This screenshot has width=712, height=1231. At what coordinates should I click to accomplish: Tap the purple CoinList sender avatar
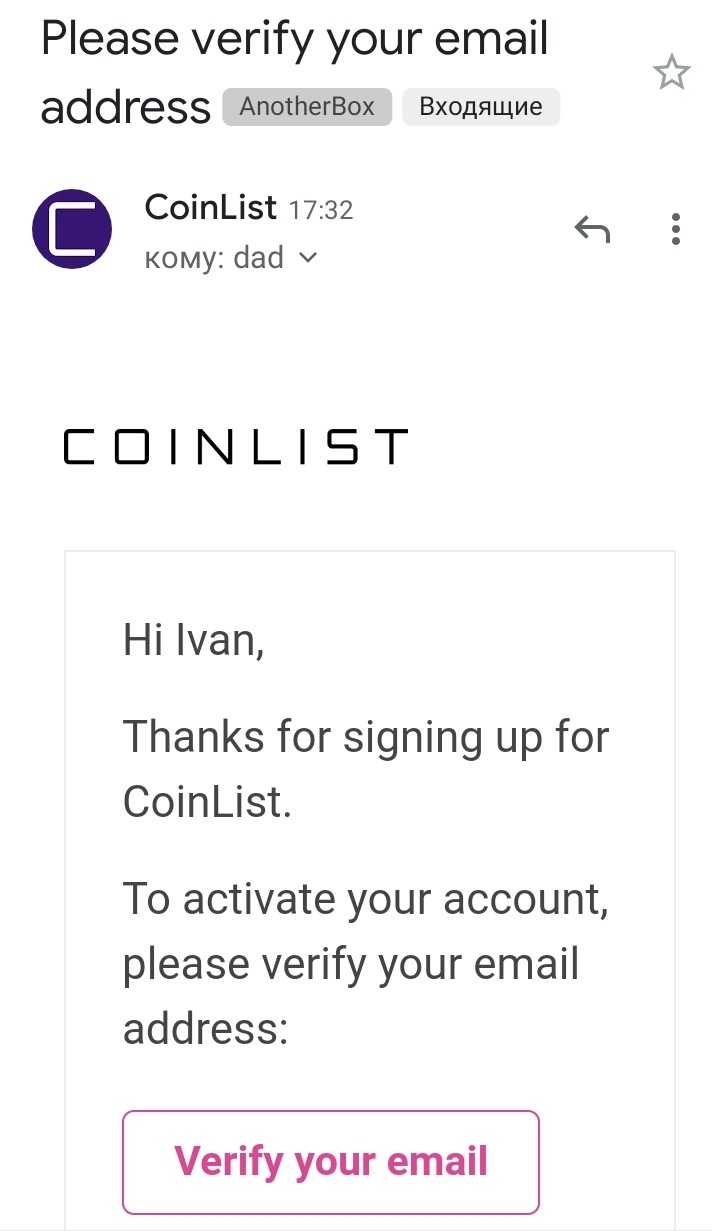72,229
